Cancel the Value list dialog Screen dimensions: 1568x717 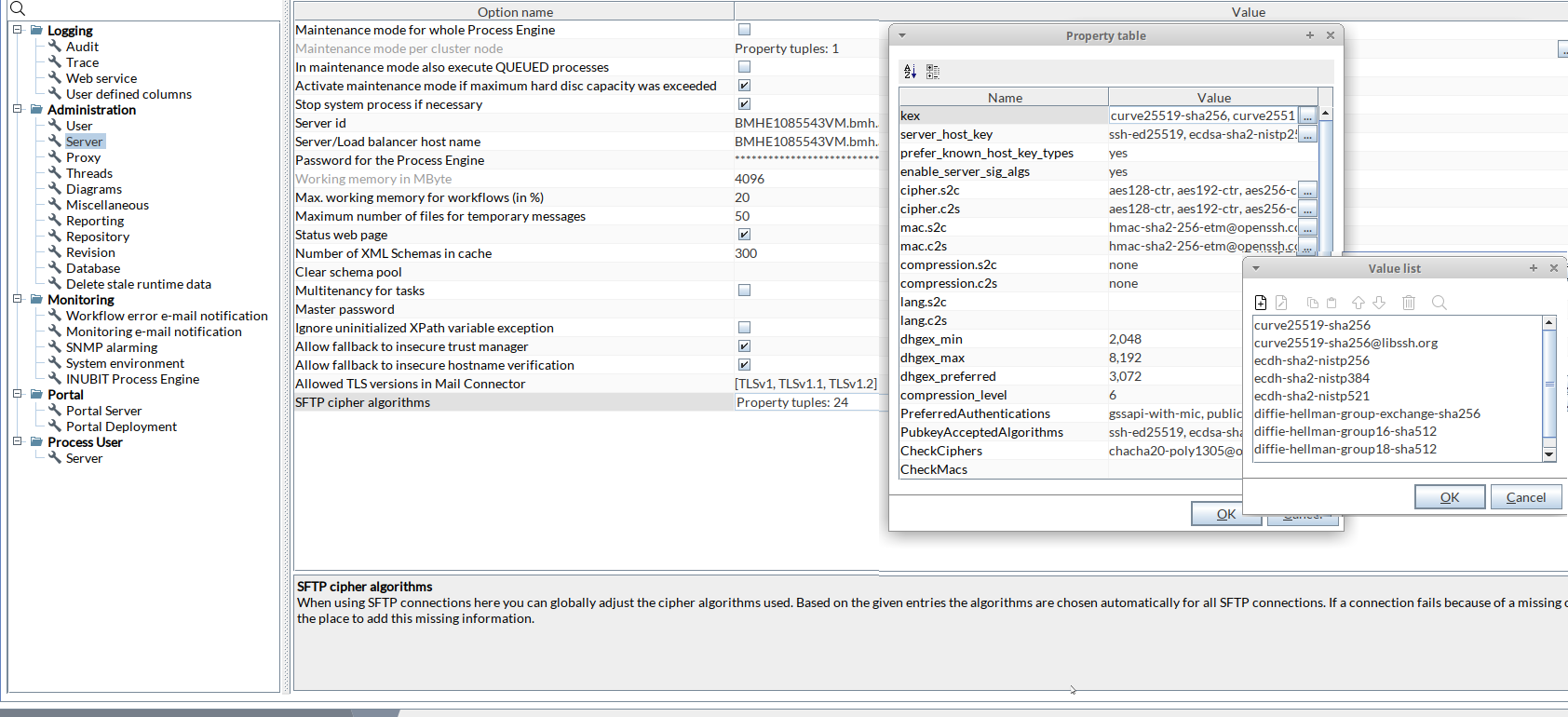click(x=1525, y=497)
